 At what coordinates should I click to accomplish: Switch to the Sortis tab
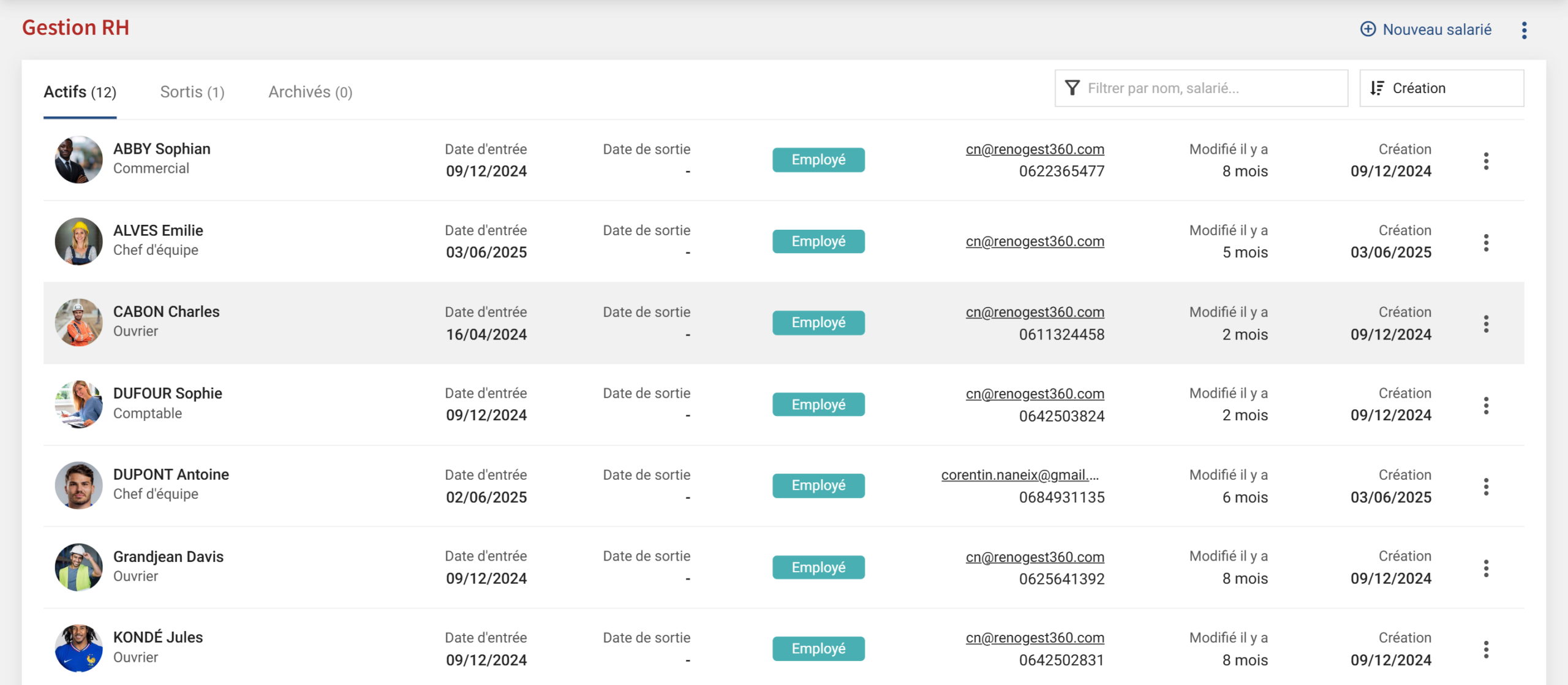(x=192, y=92)
